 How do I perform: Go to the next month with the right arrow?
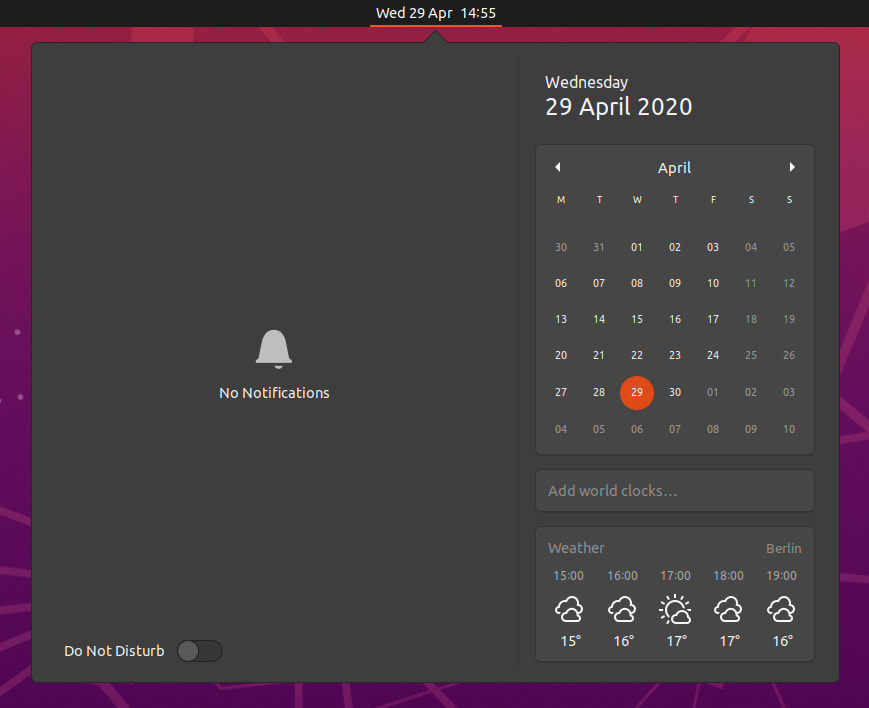792,167
